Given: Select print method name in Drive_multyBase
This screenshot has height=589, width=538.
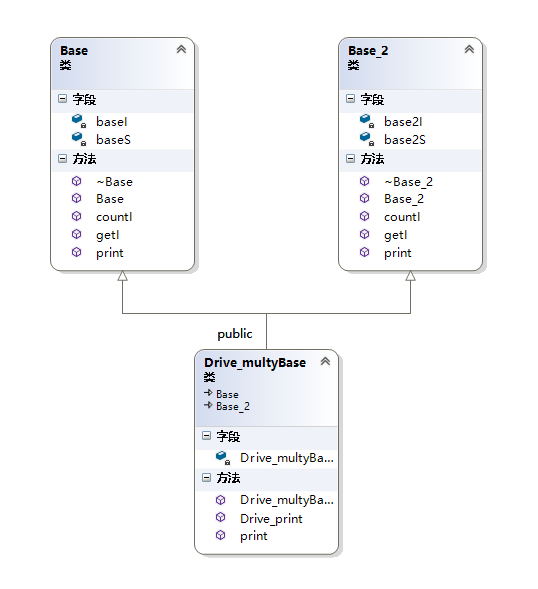Looking at the screenshot, I should (254, 536).
